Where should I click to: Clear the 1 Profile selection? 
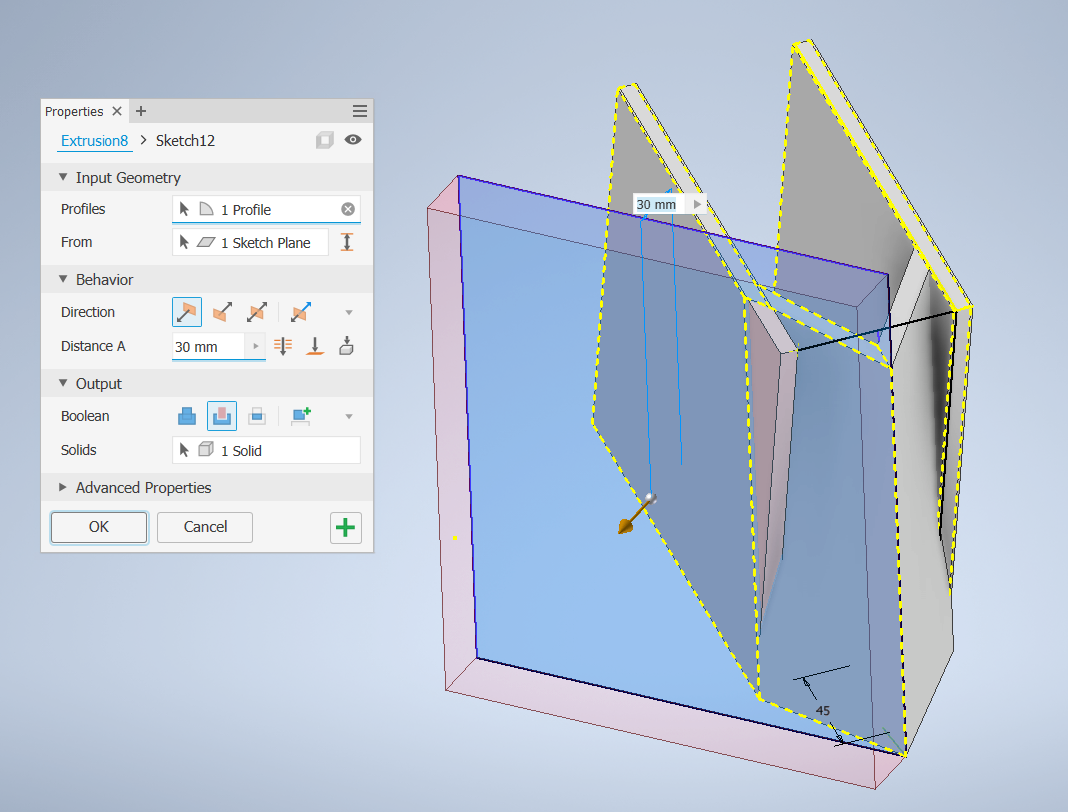(x=348, y=209)
